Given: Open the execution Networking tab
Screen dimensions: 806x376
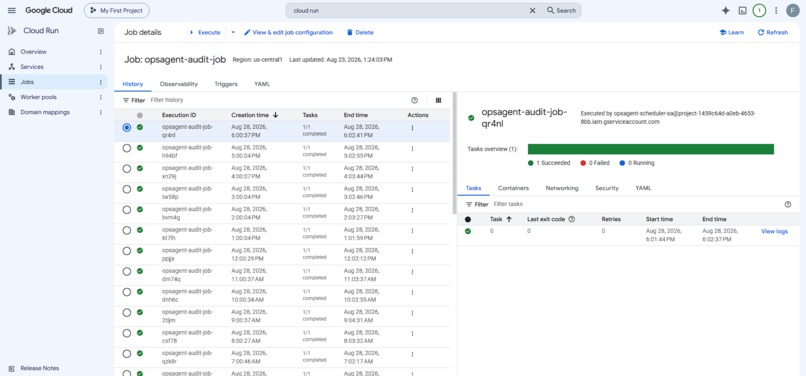Looking at the screenshot, I should tap(562, 188).
